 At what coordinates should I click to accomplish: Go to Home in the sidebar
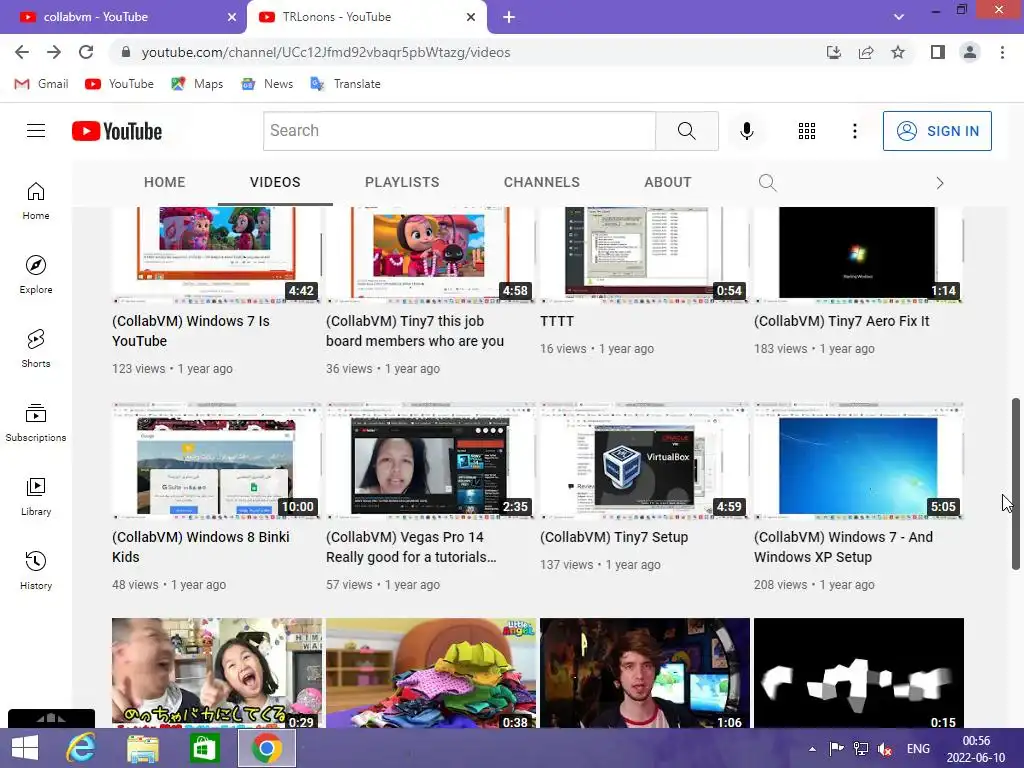[x=36, y=200]
